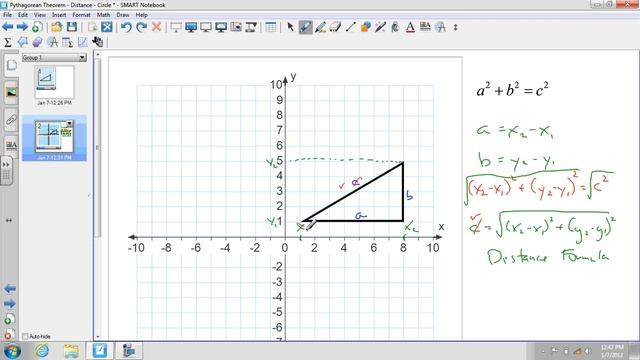Click the purple eraser-shaped math icon
Image resolution: width=640 pixels, height=360 pixels.
[37, 42]
